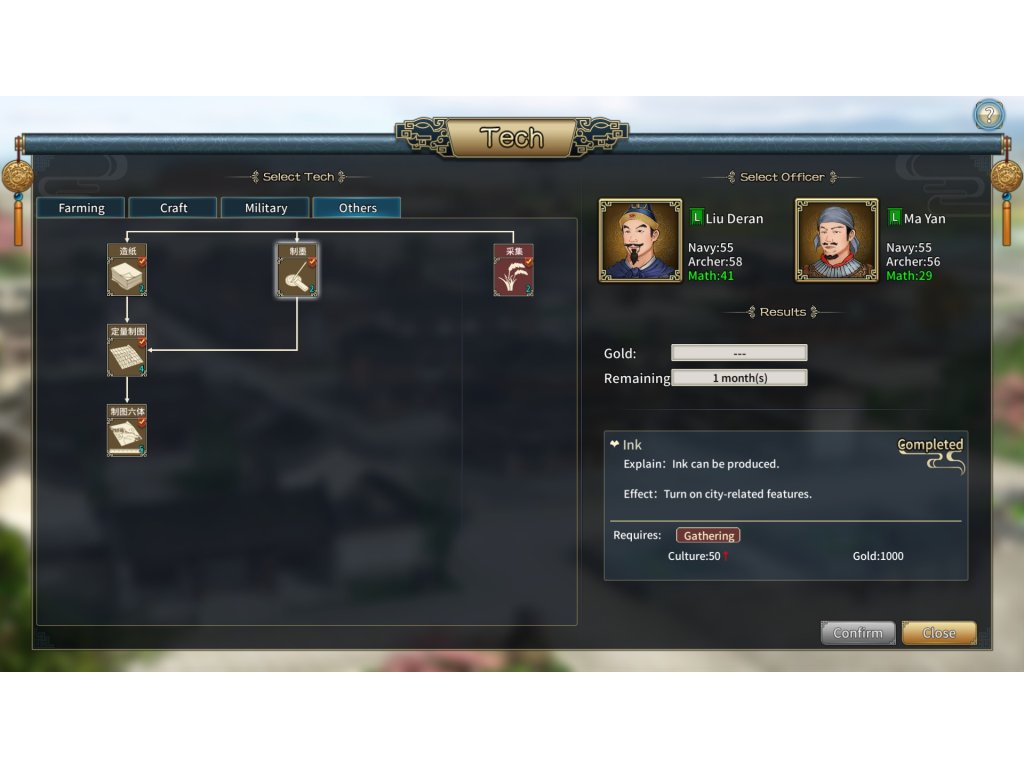Switch to the Farming tab
1024x768 pixels.
coord(81,208)
